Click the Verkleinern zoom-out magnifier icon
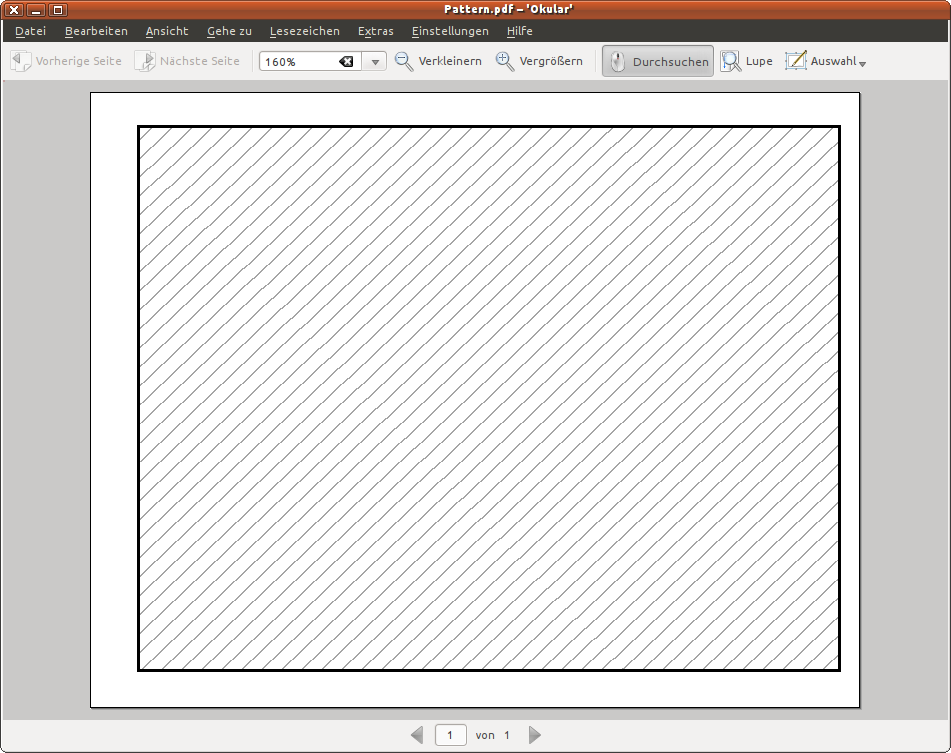This screenshot has height=753, width=951. pos(404,61)
